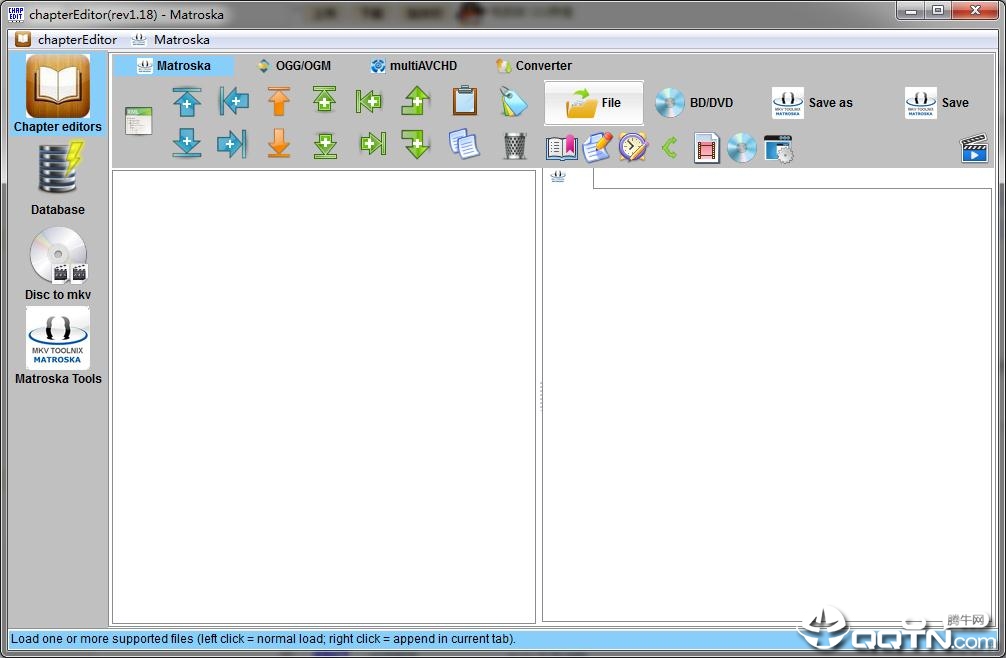Click the blue down-arrow plus icon
Screen dimensions: 1006x658
[187, 144]
